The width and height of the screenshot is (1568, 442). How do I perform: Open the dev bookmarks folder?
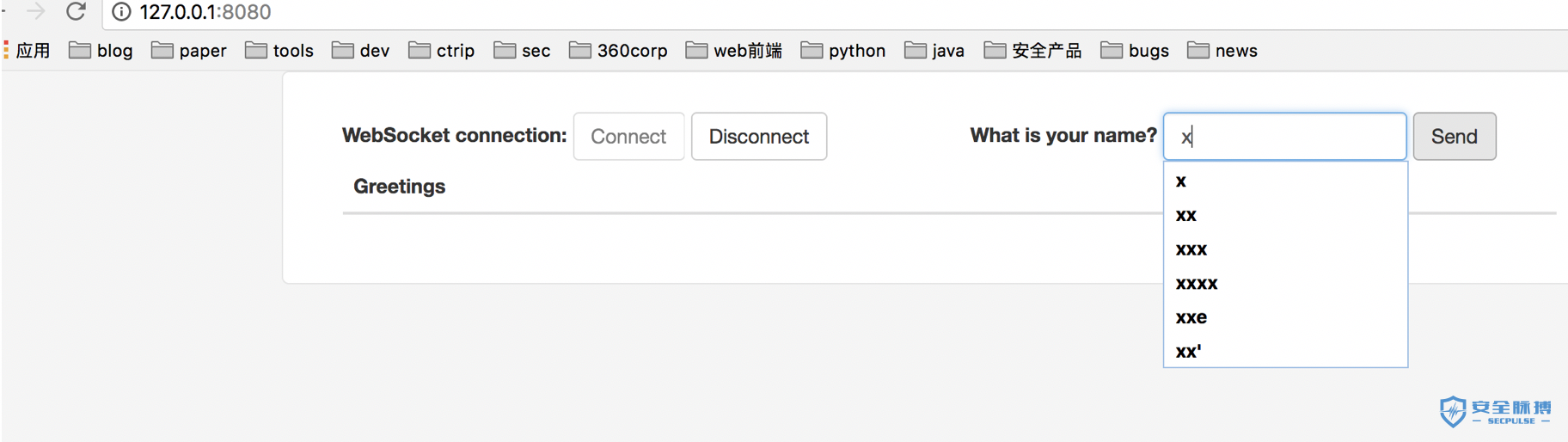(x=361, y=51)
